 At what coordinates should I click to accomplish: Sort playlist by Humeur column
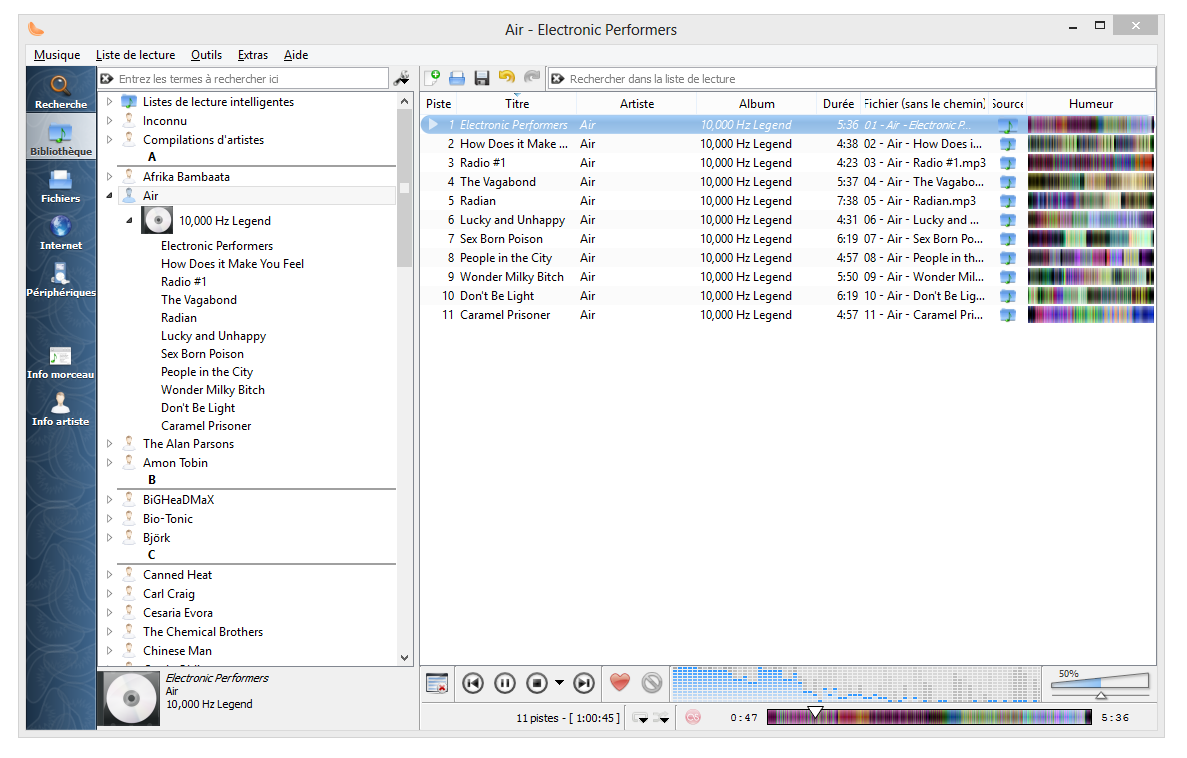pyautogui.click(x=1091, y=104)
